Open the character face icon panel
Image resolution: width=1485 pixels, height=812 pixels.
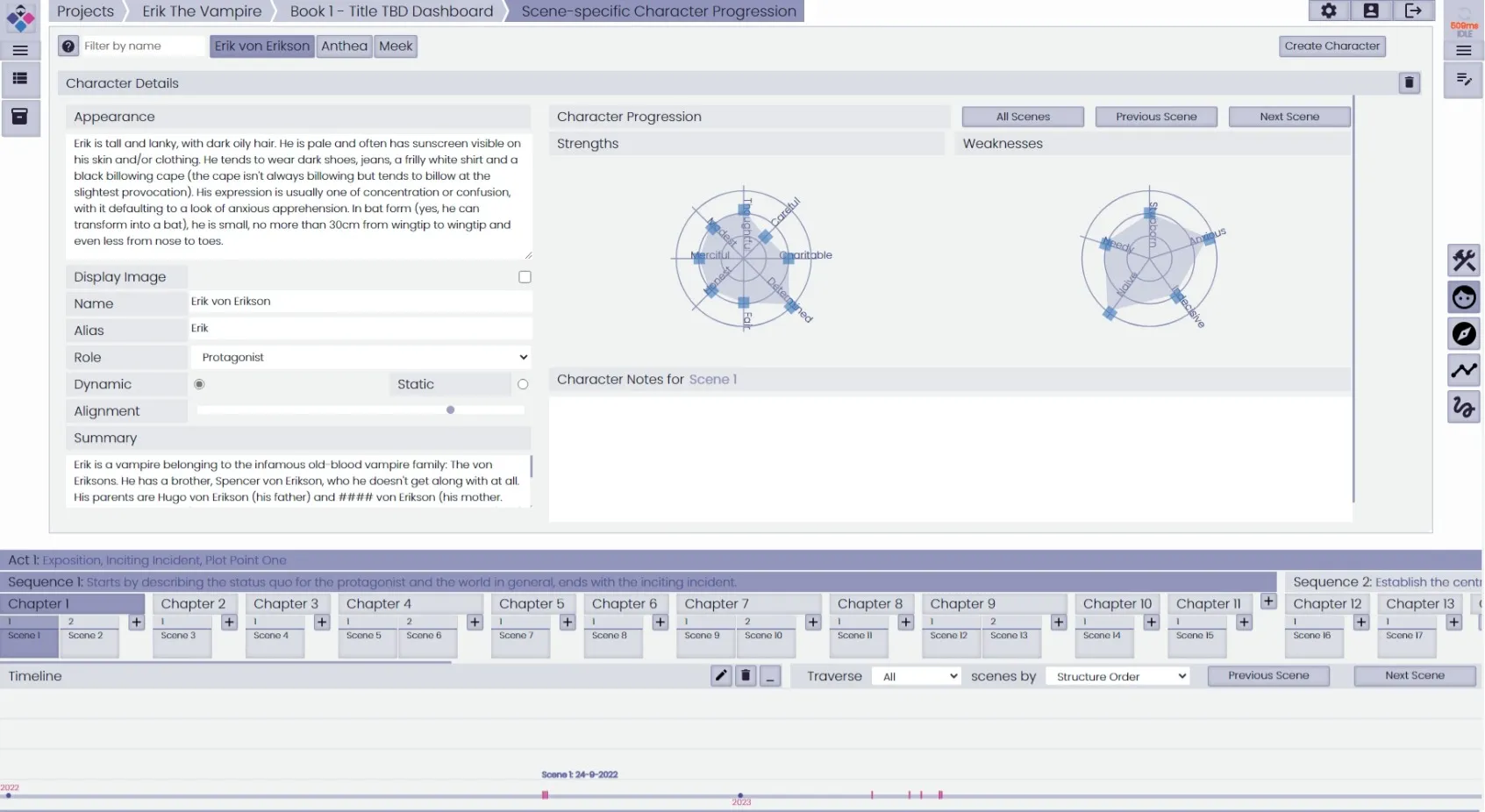(1463, 298)
